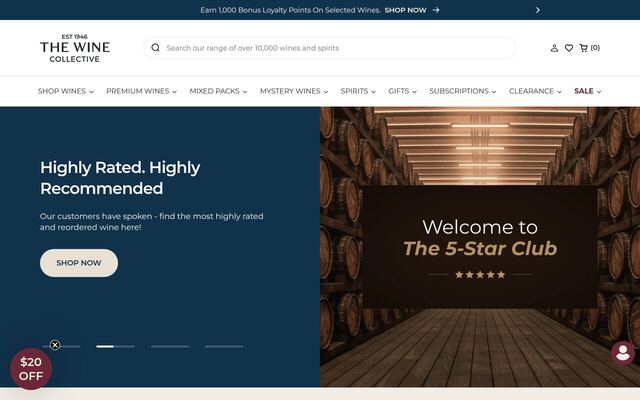The height and width of the screenshot is (400, 640).
Task: Select the third carousel slide indicator
Action: (x=170, y=347)
